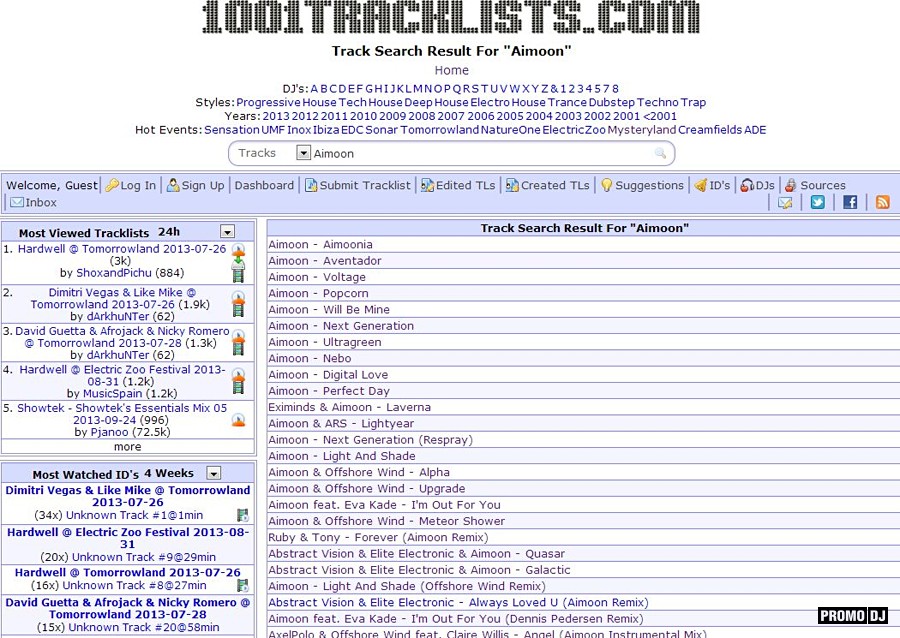900x638 pixels.
Task: Open user Pjanoo profile link
Action: click(x=109, y=431)
